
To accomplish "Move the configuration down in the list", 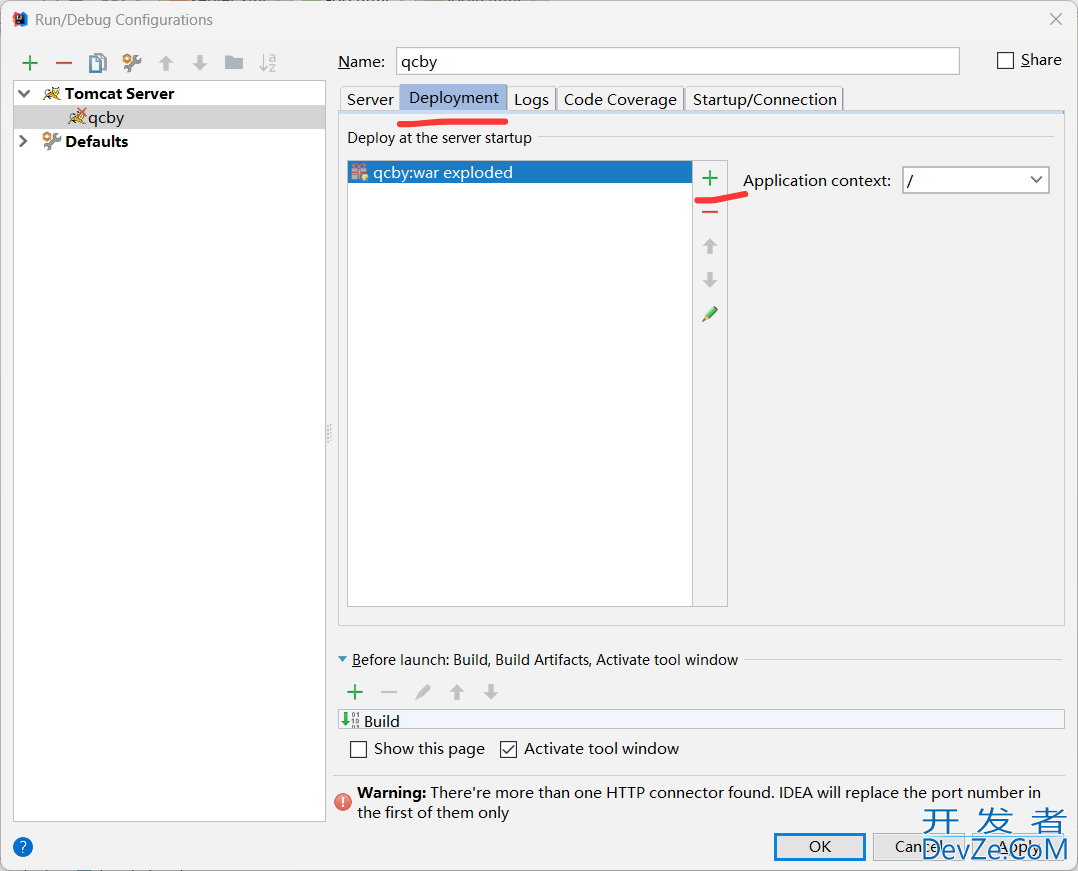I will tap(199, 63).
